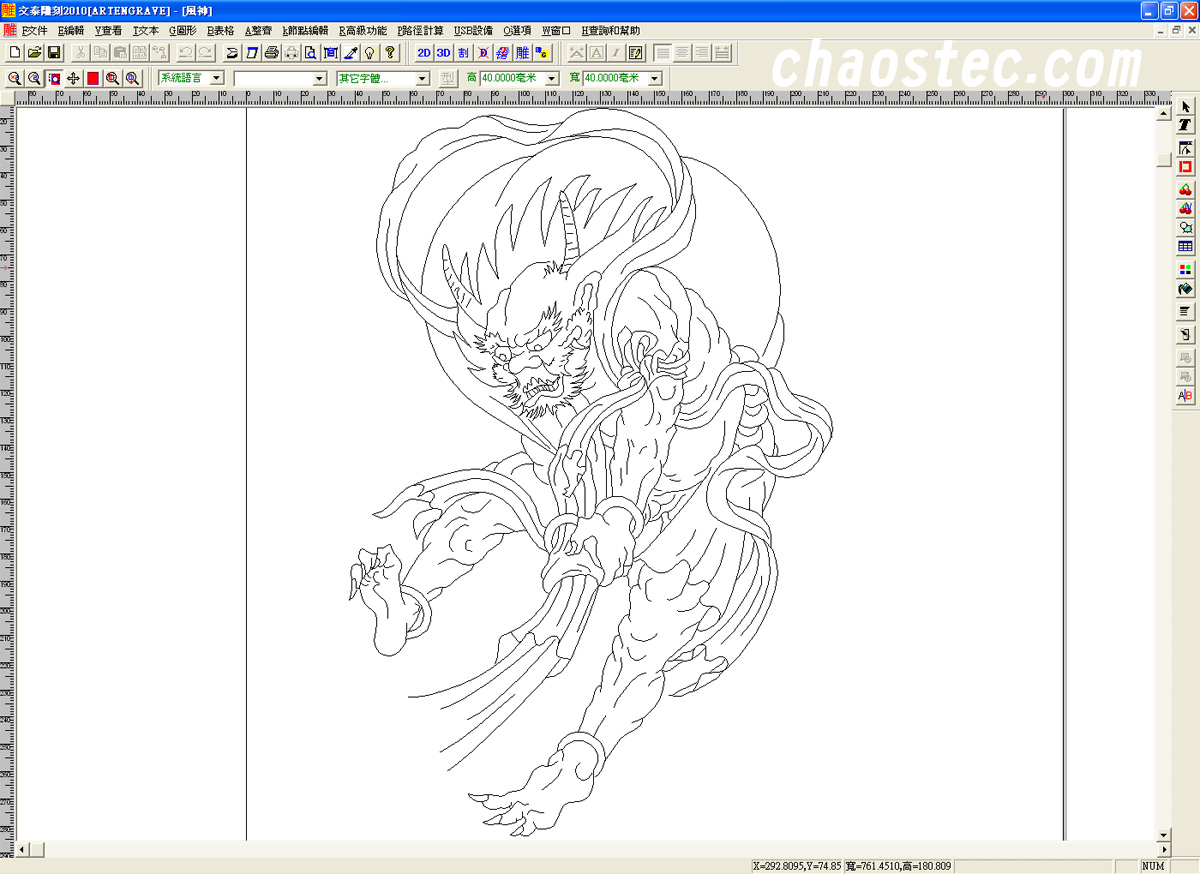
Task: Click the vertical scrollbar thumb
Action: click(1162, 160)
